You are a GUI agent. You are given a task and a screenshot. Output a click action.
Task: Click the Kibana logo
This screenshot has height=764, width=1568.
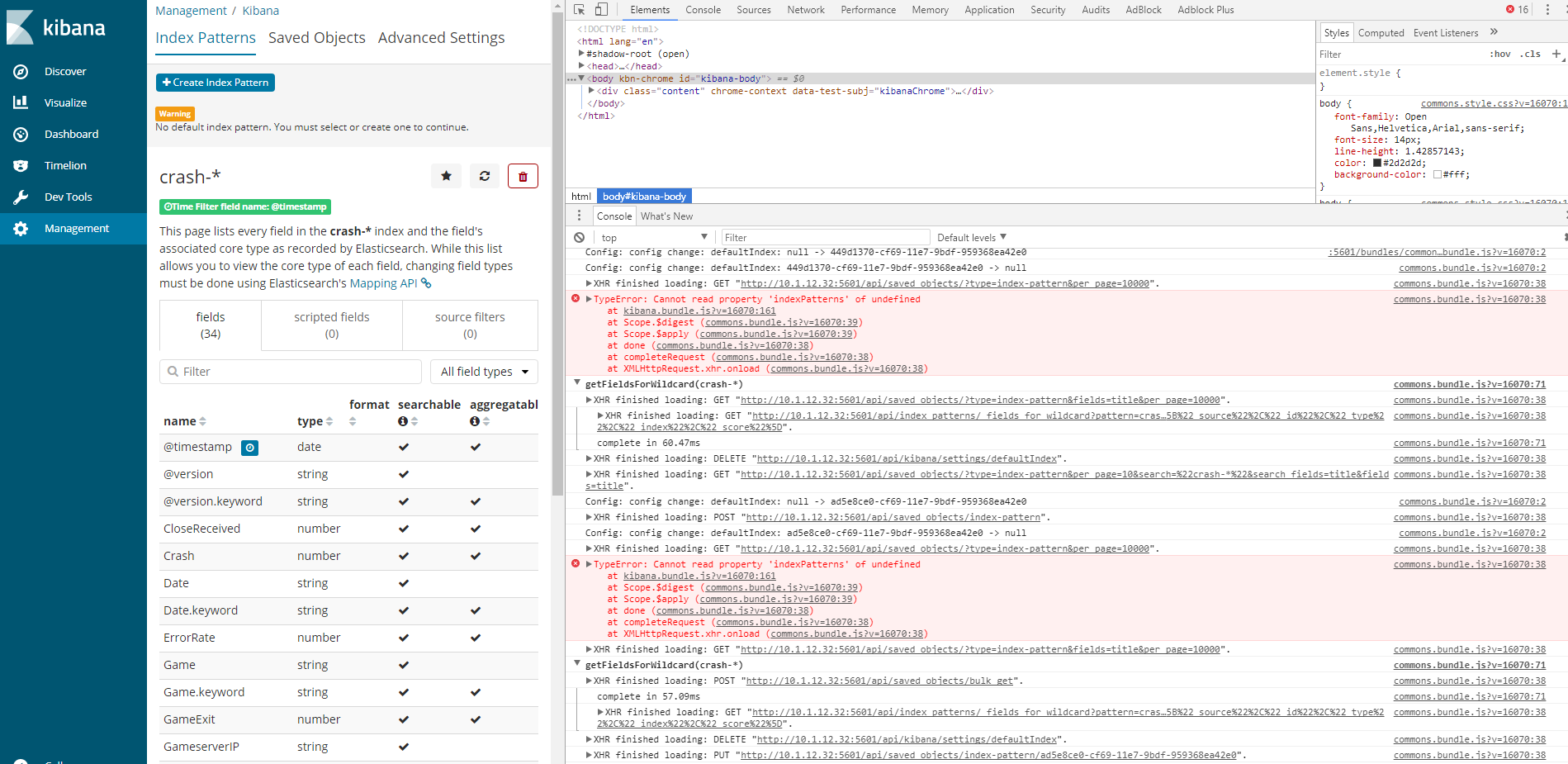[x=56, y=27]
